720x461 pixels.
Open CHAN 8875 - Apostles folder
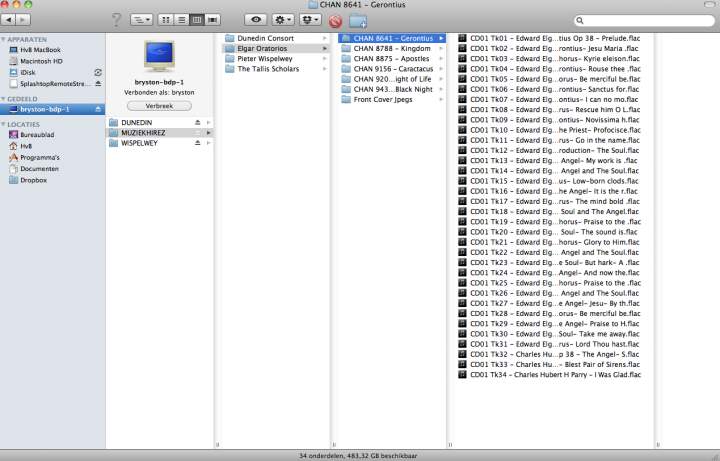pyautogui.click(x=392, y=59)
